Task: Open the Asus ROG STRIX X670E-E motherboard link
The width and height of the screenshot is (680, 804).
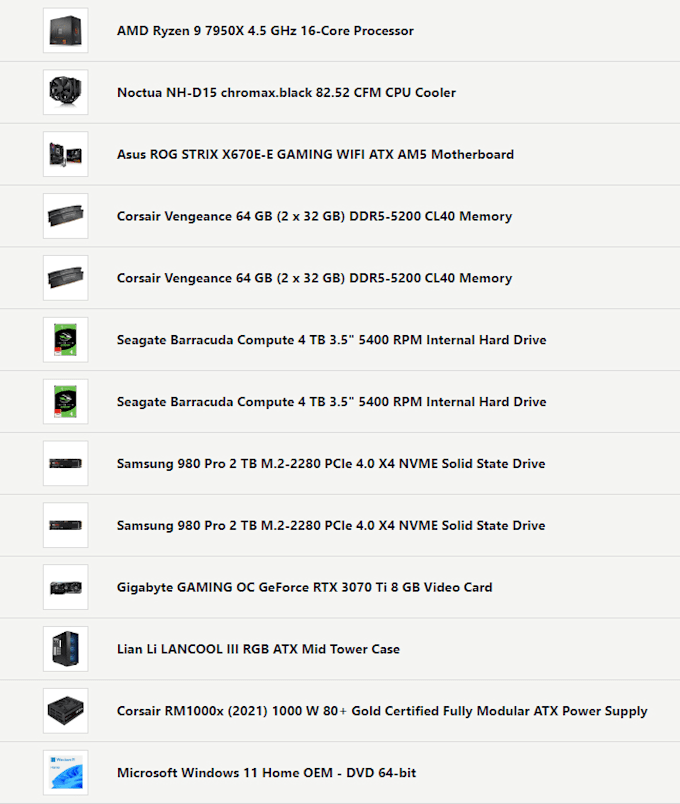Action: tap(314, 154)
